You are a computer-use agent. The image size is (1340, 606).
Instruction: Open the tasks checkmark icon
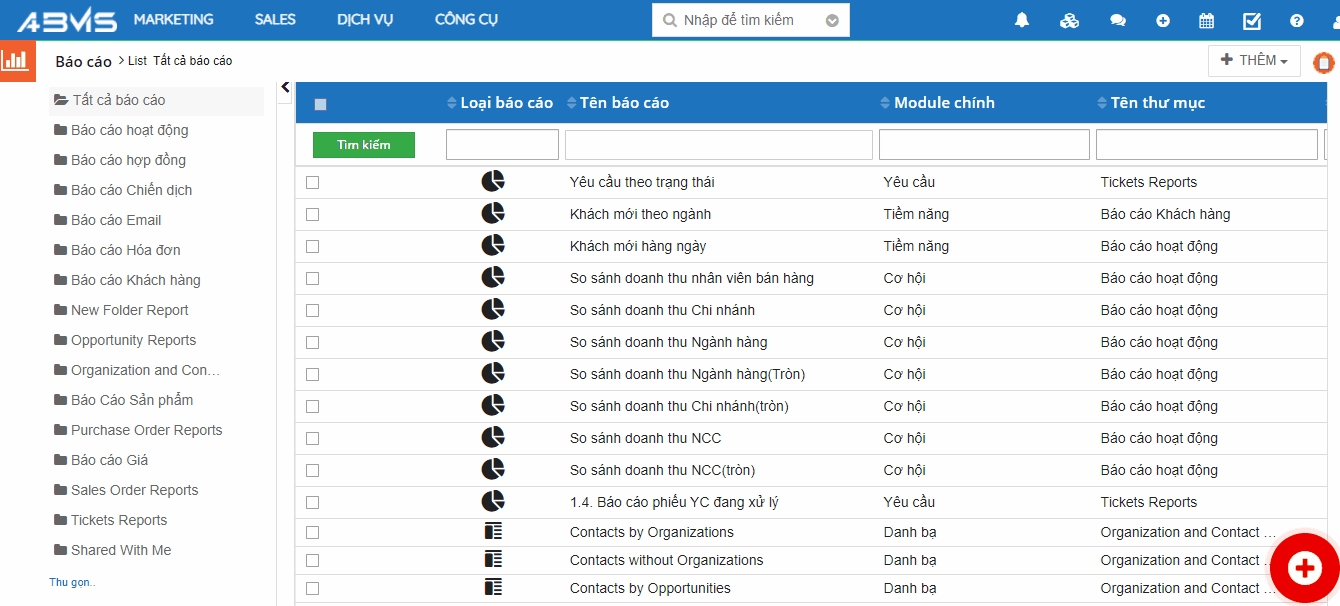pyautogui.click(x=1252, y=20)
